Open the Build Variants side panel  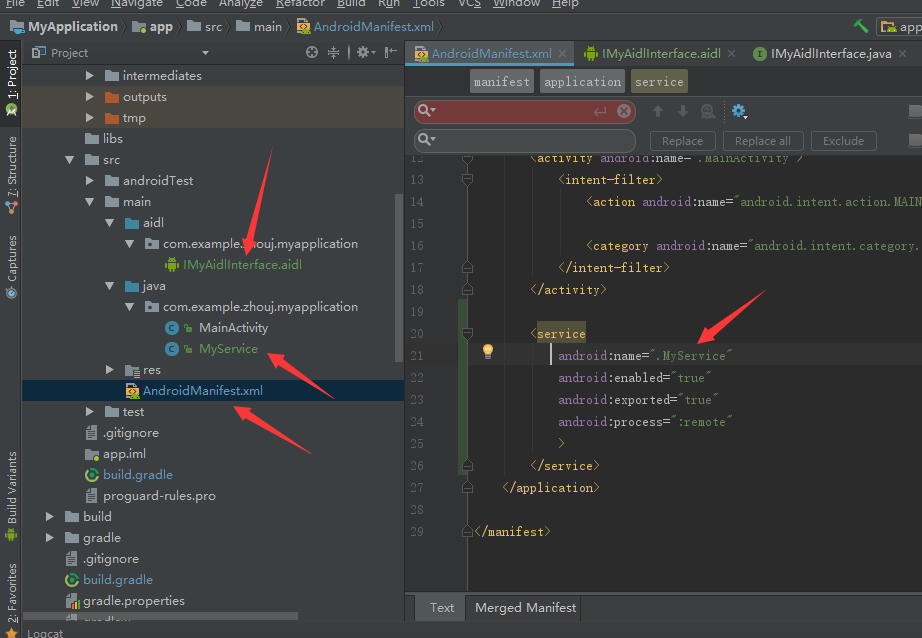click(x=11, y=490)
